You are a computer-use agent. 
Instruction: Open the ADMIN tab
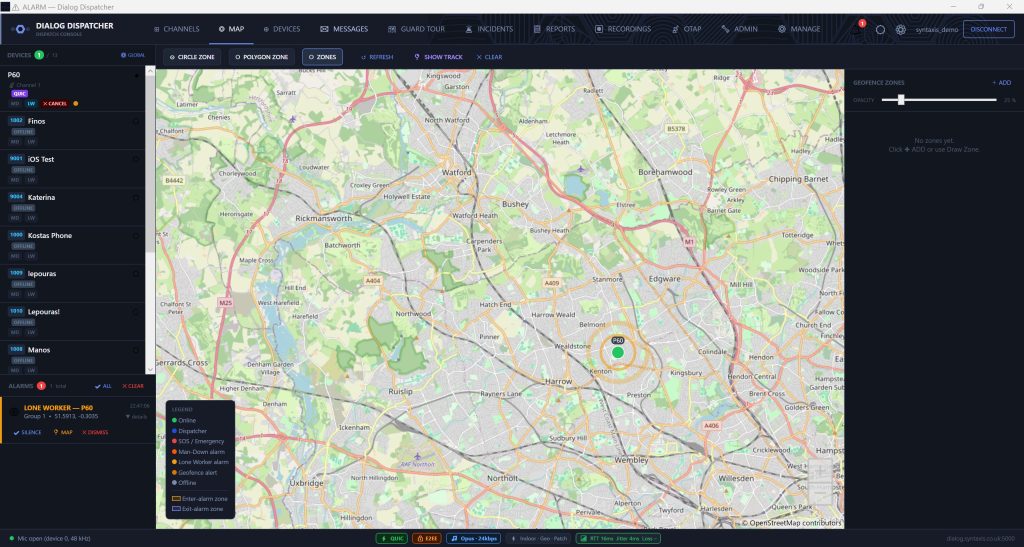point(739,29)
